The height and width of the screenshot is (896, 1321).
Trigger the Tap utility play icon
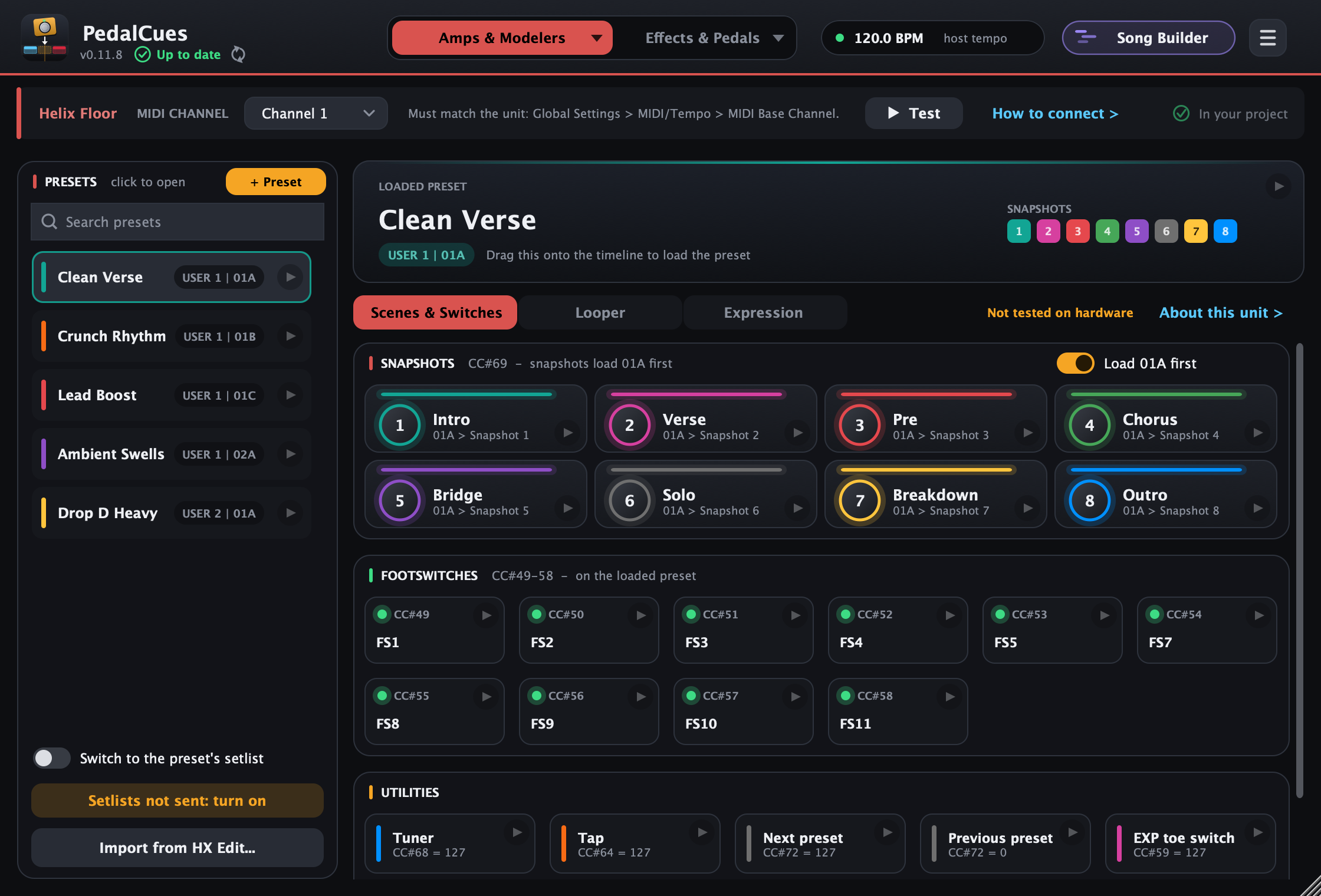[702, 832]
